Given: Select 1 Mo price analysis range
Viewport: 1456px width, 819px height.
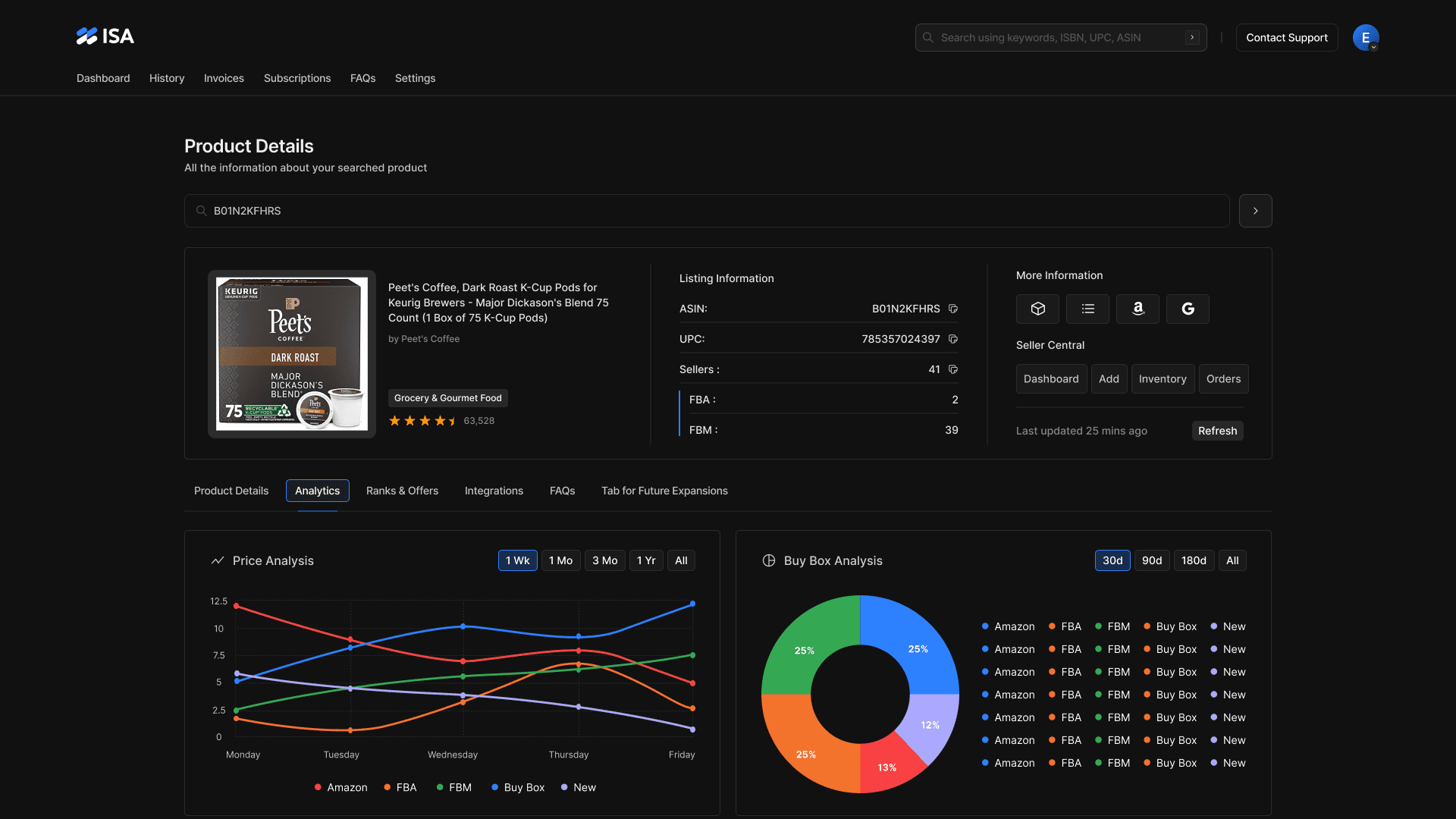Looking at the screenshot, I should (x=560, y=560).
